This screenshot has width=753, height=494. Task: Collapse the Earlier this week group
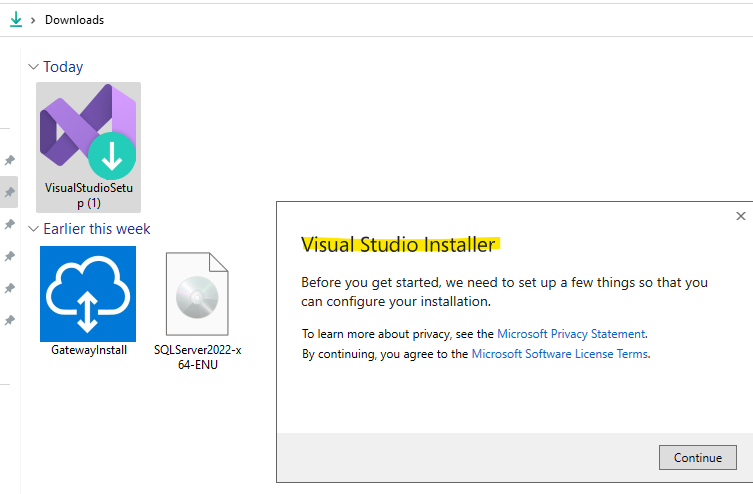33,229
